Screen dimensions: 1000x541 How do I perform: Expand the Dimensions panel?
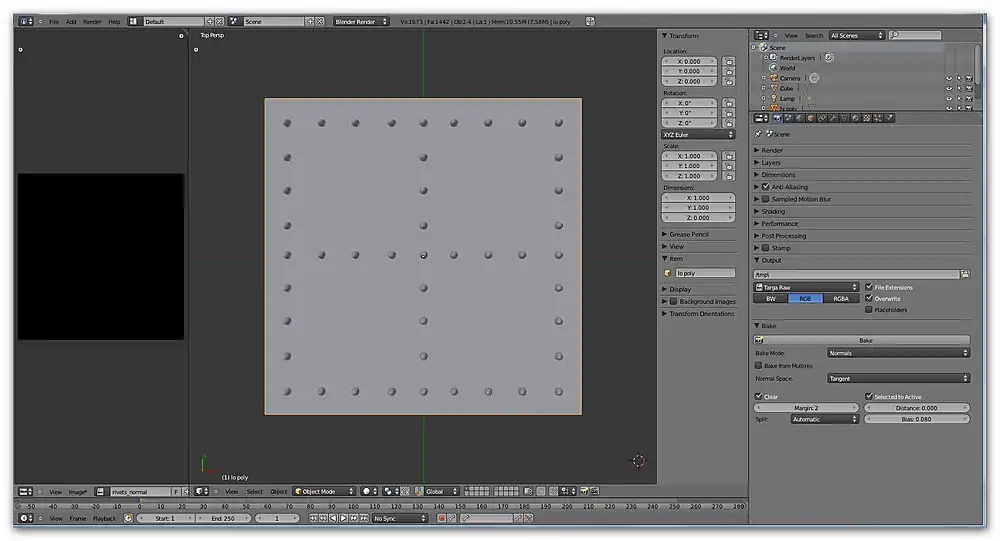click(x=778, y=175)
